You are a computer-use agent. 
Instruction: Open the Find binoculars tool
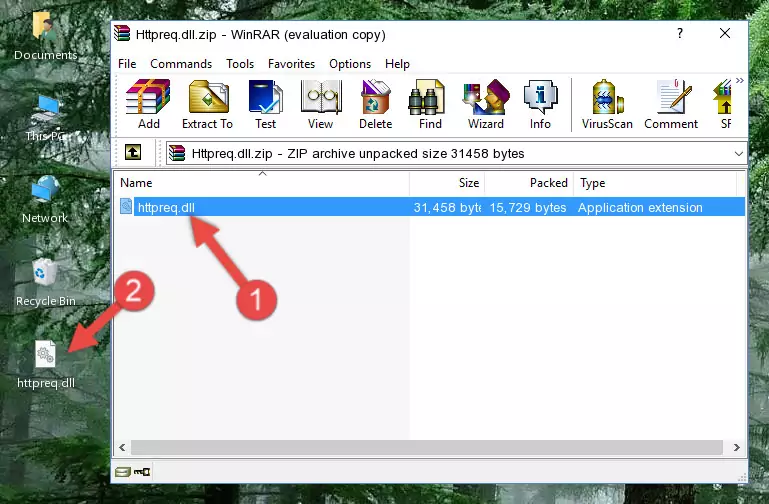click(x=430, y=104)
